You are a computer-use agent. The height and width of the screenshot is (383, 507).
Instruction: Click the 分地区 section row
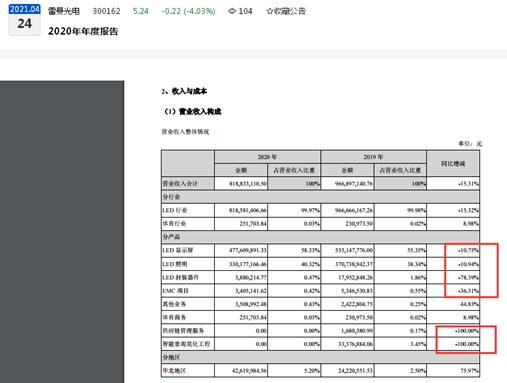(320, 357)
